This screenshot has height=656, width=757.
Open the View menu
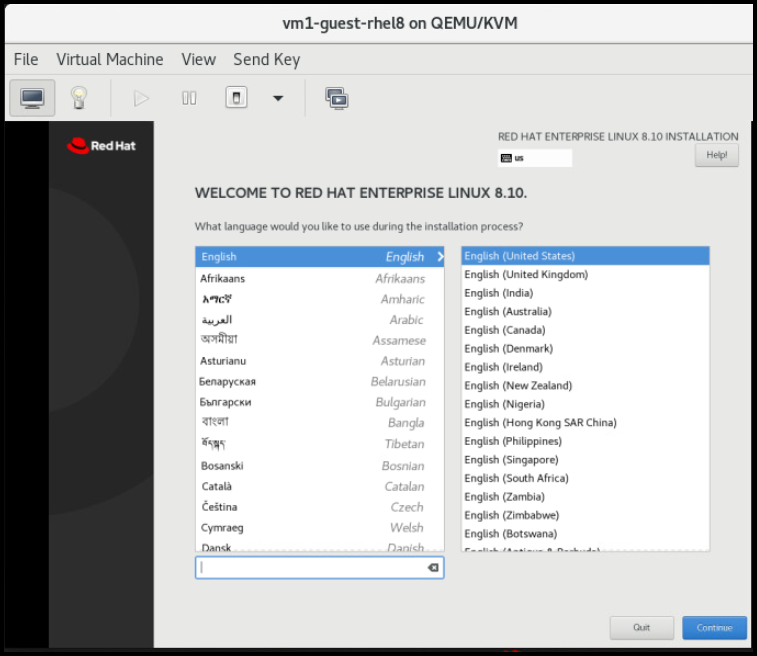[x=198, y=60]
